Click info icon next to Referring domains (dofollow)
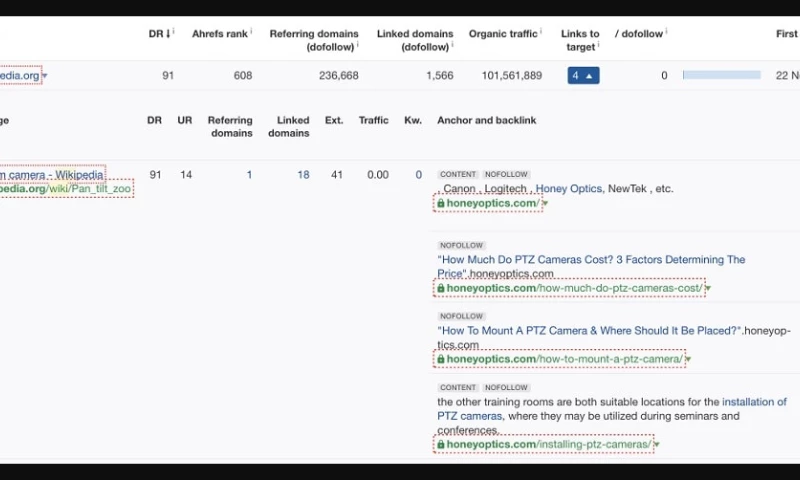 (357, 44)
